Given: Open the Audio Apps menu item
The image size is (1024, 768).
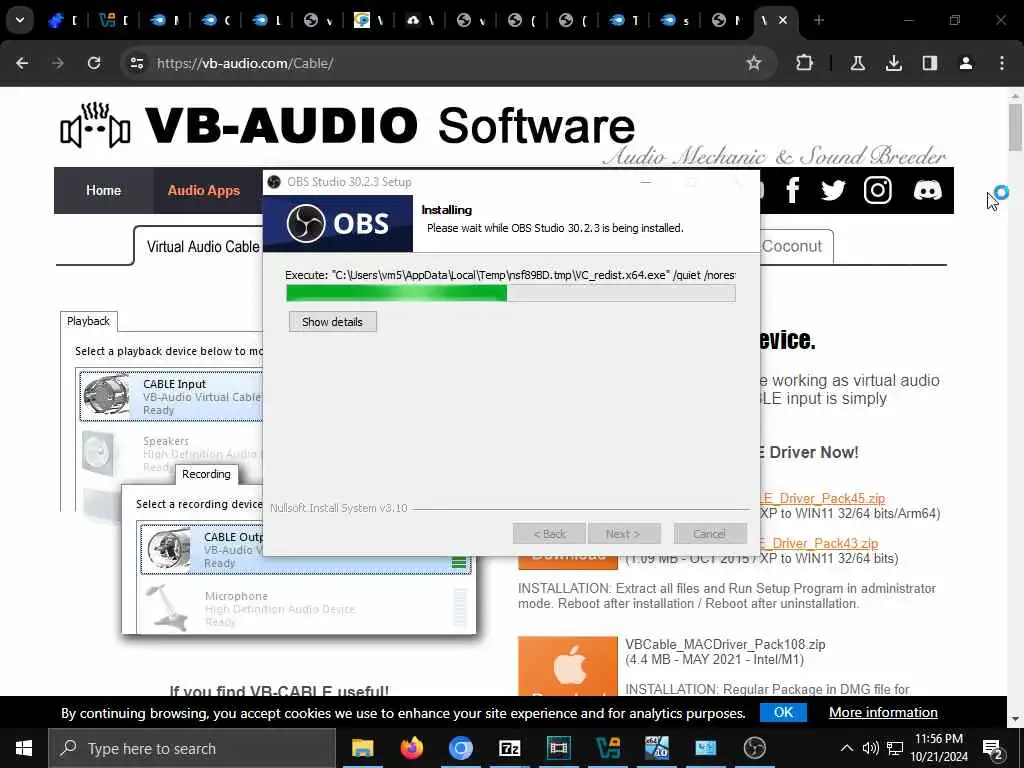Looking at the screenshot, I should pos(204,191).
